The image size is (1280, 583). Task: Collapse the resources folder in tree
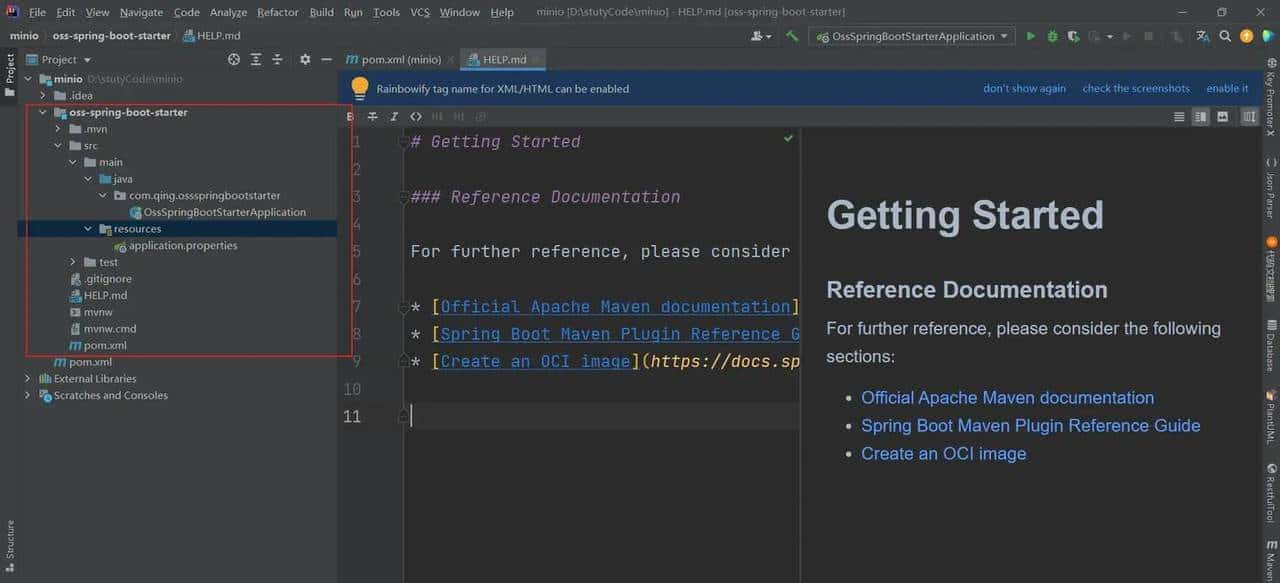pyautogui.click(x=89, y=229)
